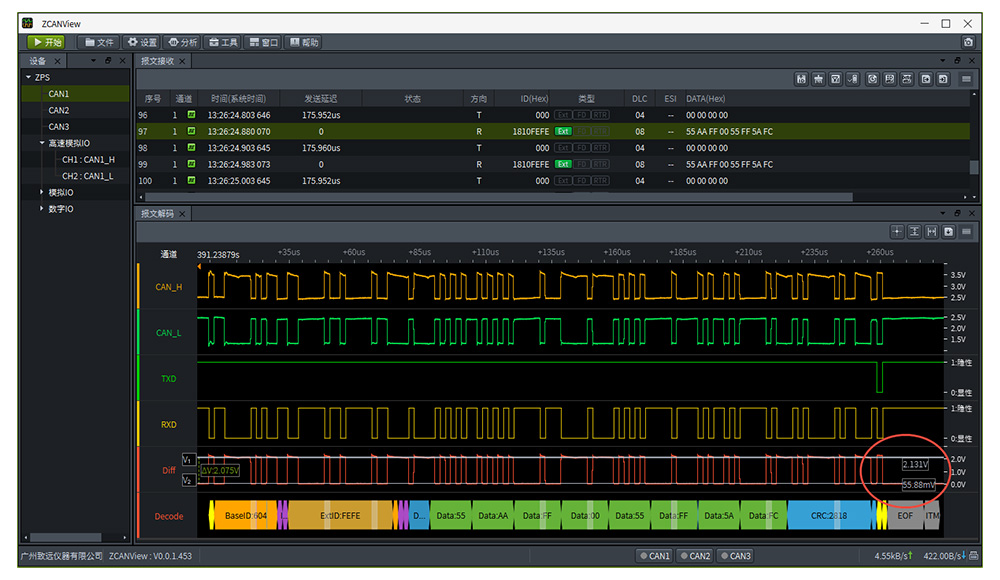Float the 设备 panel with the undock icon
The height and width of the screenshot is (580, 1000).
(x=108, y=61)
